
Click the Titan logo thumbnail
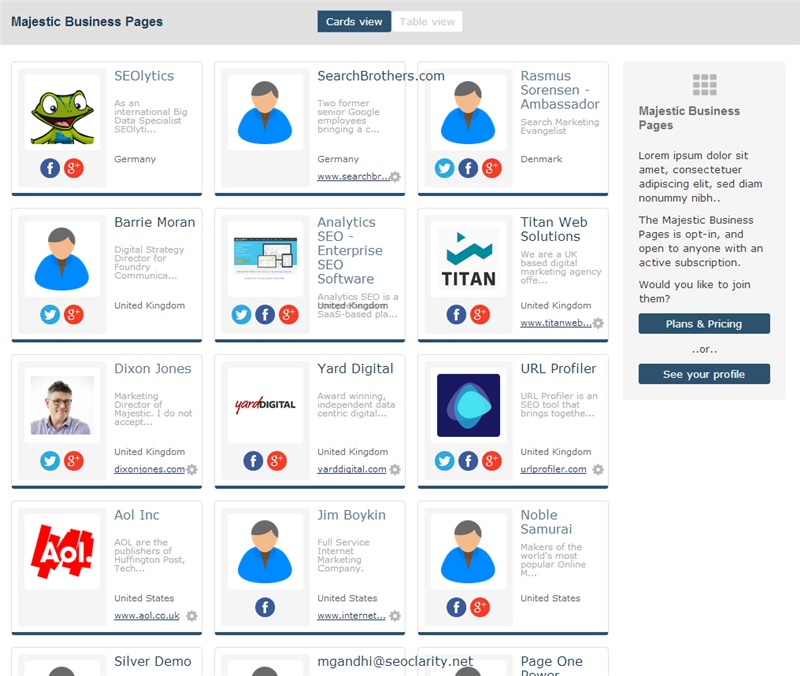(468, 259)
